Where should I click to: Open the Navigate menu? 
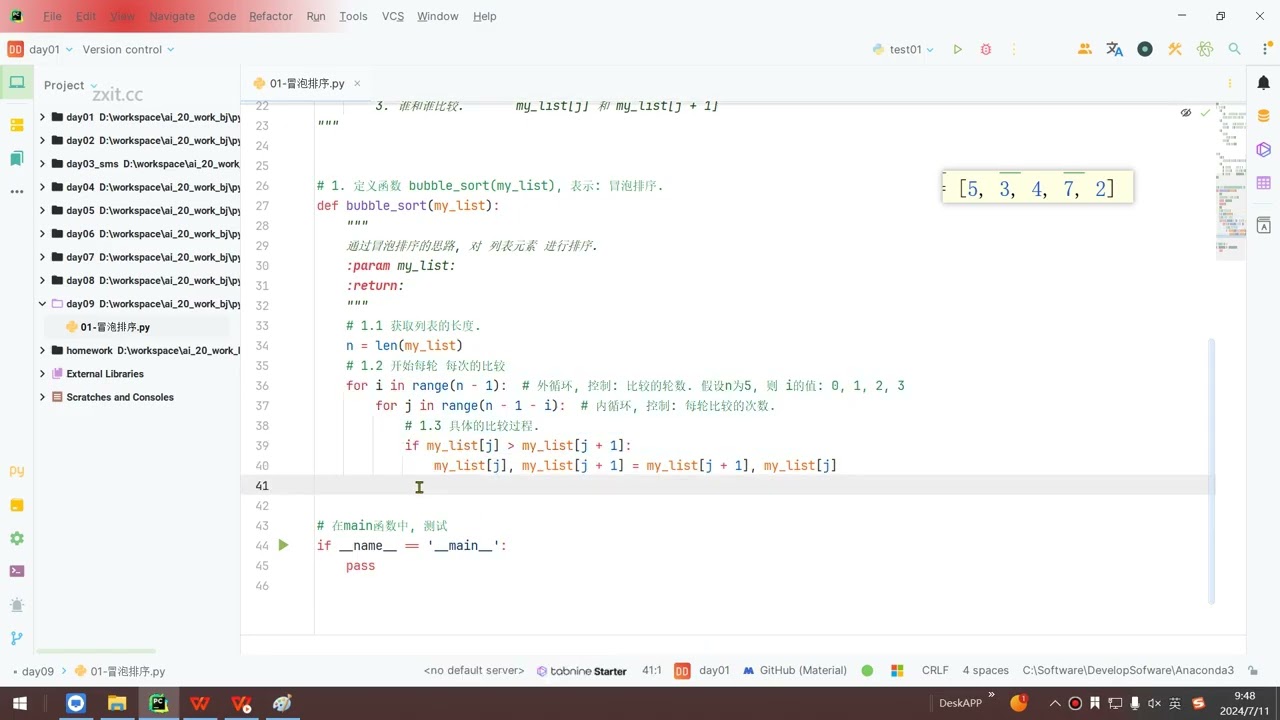click(x=172, y=16)
